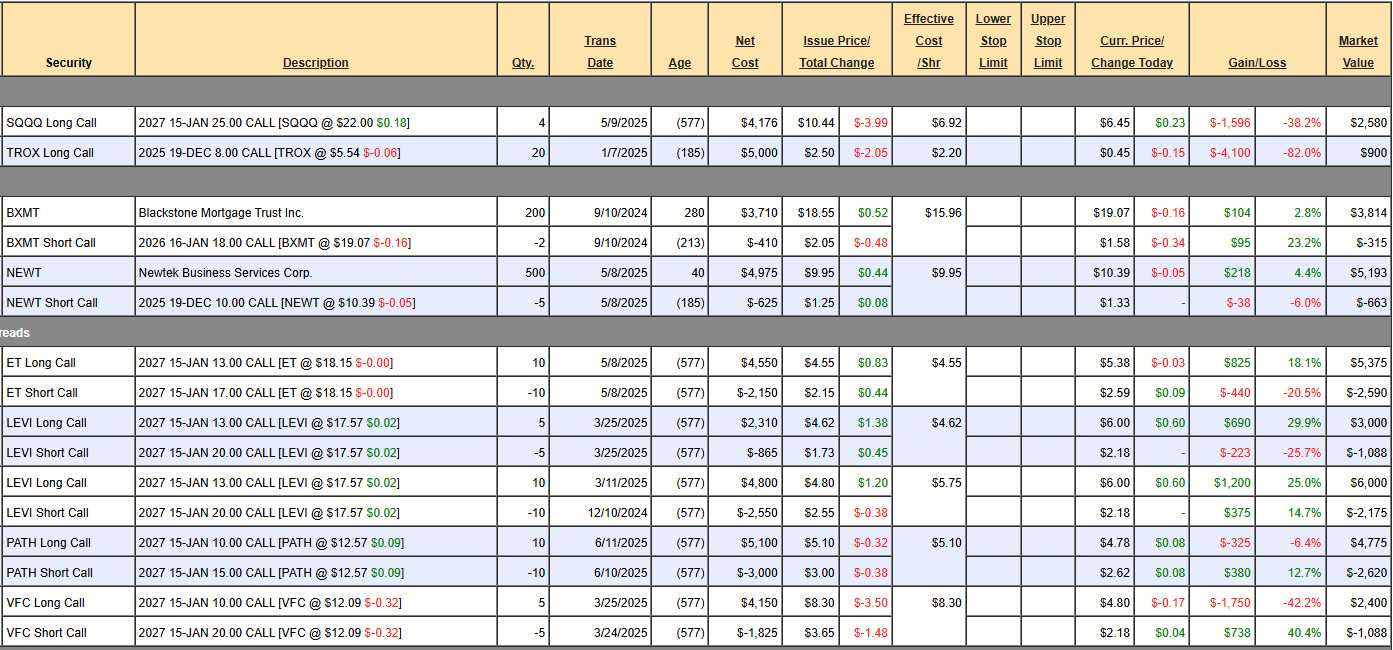Click Lower Stop Limit cell for SQQQ
1393x650 pixels.
(x=993, y=123)
